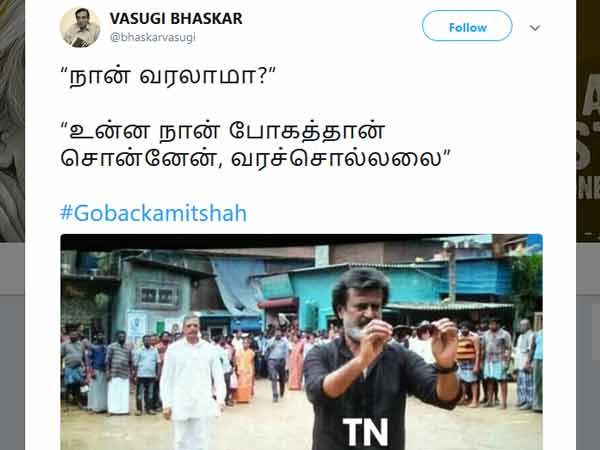Open the @bhaskarvasugi handle link
The width and height of the screenshot is (600, 450).
tap(153, 37)
